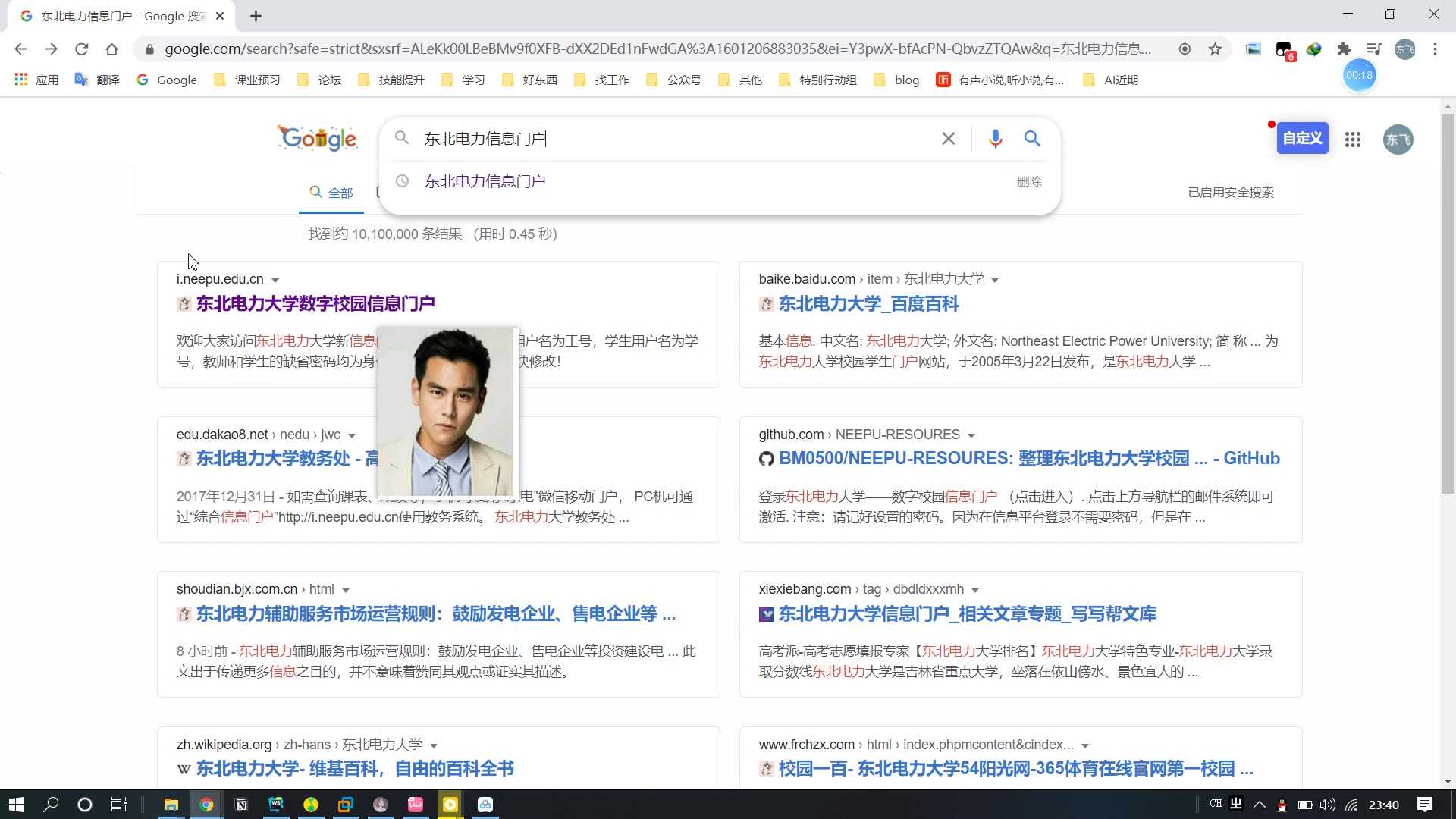Screen dimensions: 1456x819
Task: Click the floating actor photo thumbnail
Action: 447,412
